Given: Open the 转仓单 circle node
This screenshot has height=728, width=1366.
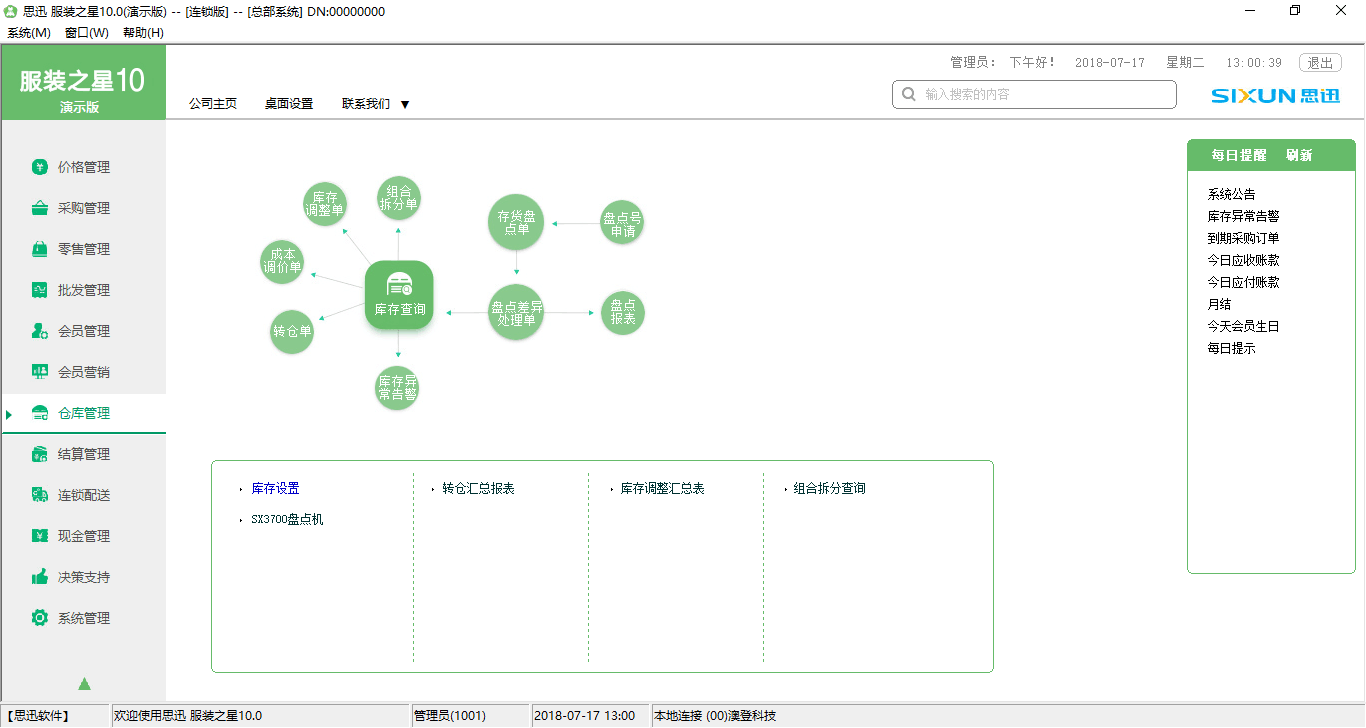Looking at the screenshot, I should point(292,331).
